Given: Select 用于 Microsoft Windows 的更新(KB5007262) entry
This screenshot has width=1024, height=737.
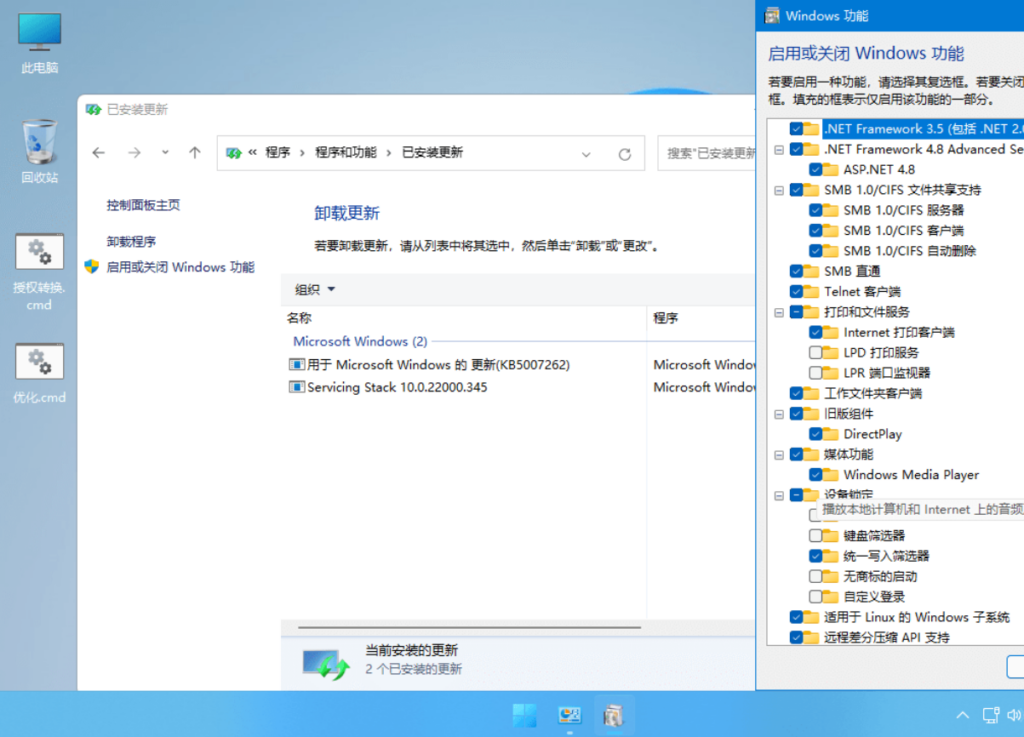Looking at the screenshot, I should [x=438, y=364].
